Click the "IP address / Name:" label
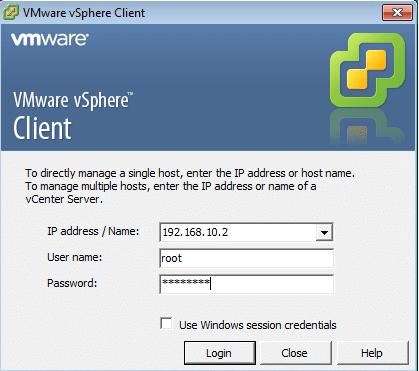 pos(93,231)
